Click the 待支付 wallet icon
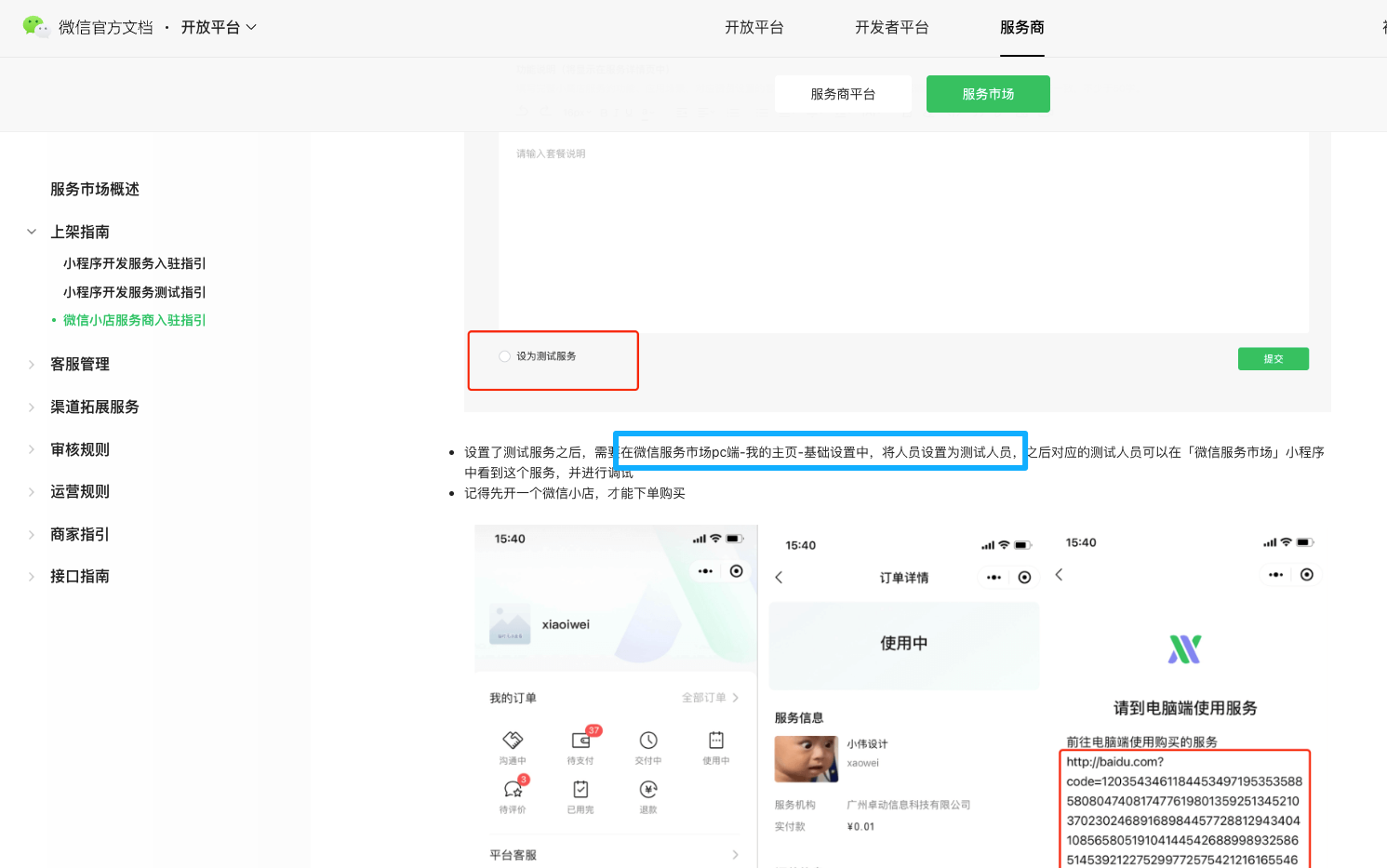This screenshot has width=1387, height=868. [580, 740]
